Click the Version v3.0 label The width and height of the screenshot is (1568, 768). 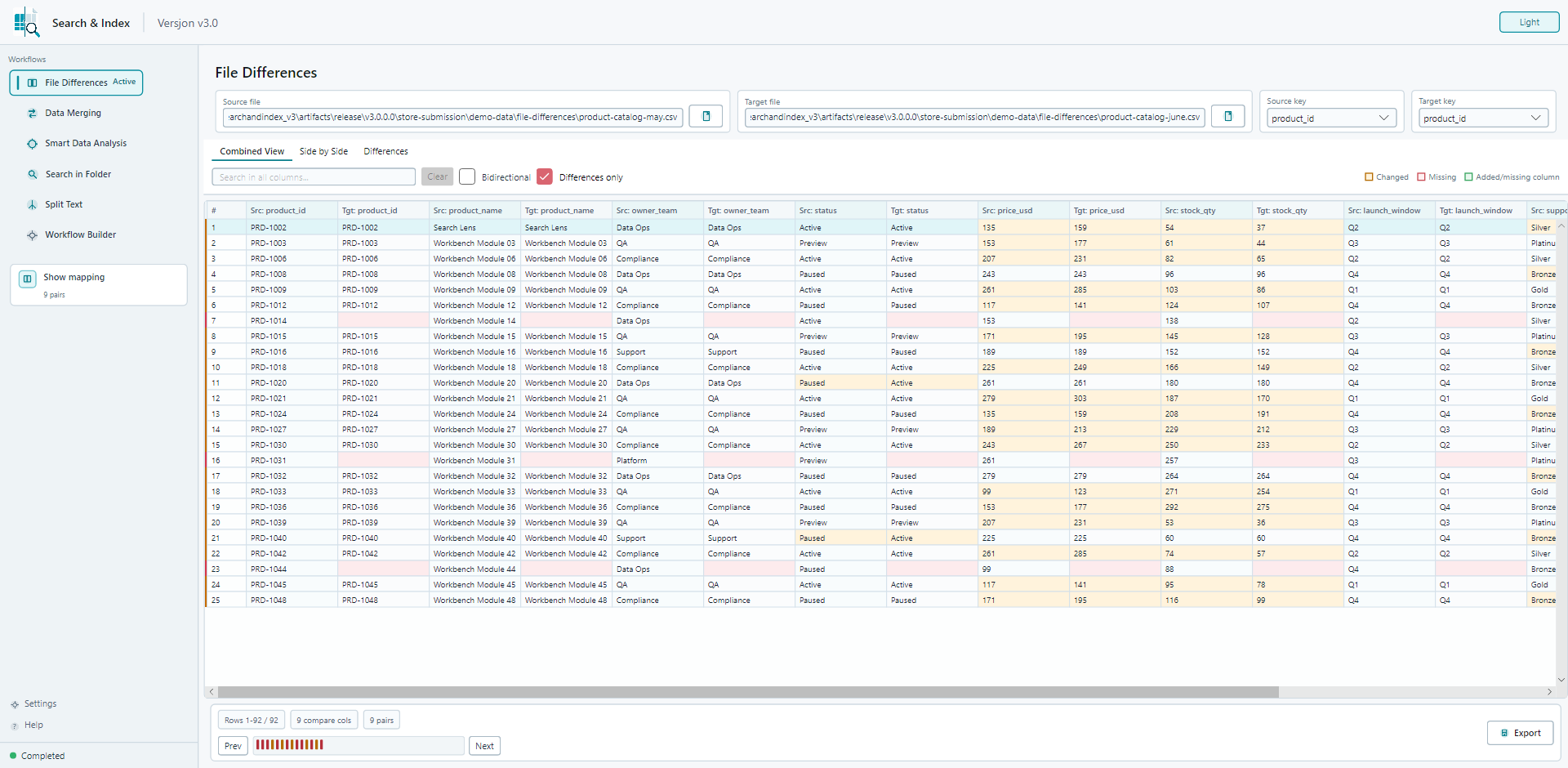[188, 23]
